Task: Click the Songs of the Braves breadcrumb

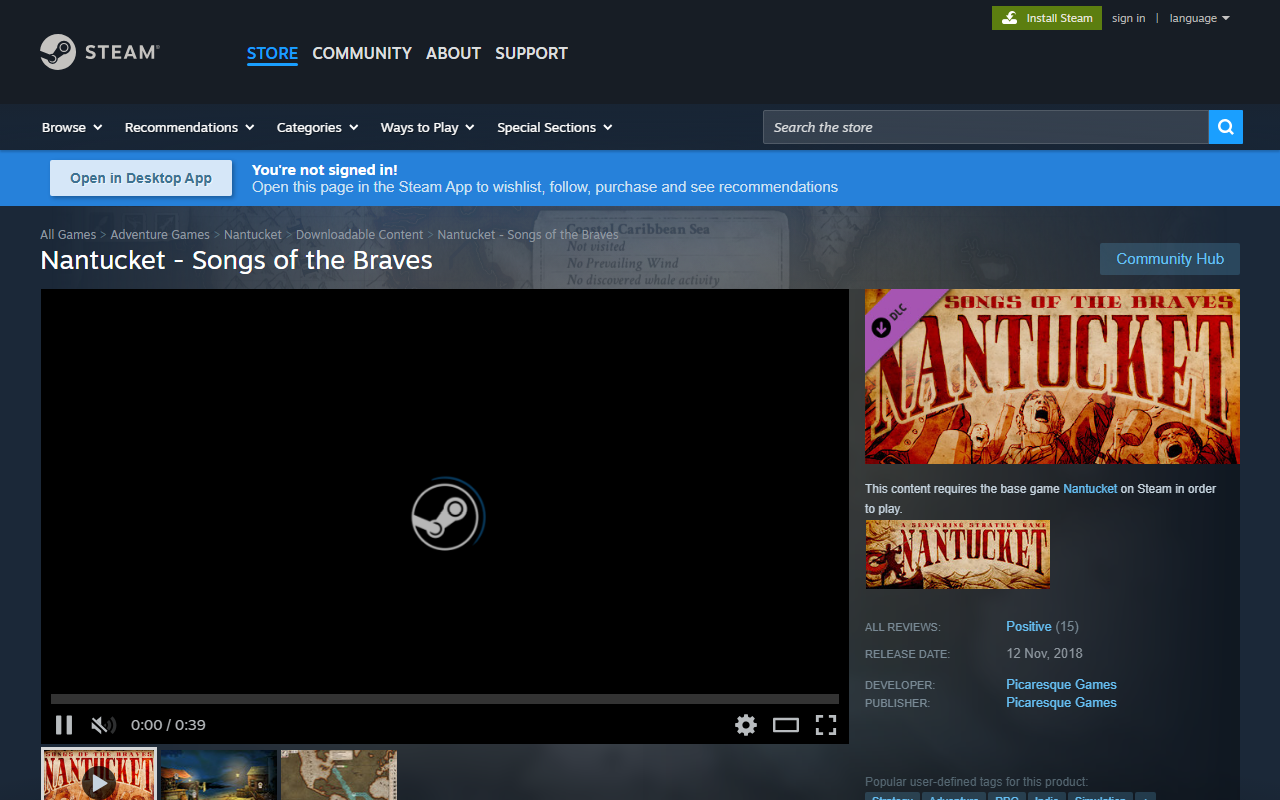Action: click(x=528, y=234)
